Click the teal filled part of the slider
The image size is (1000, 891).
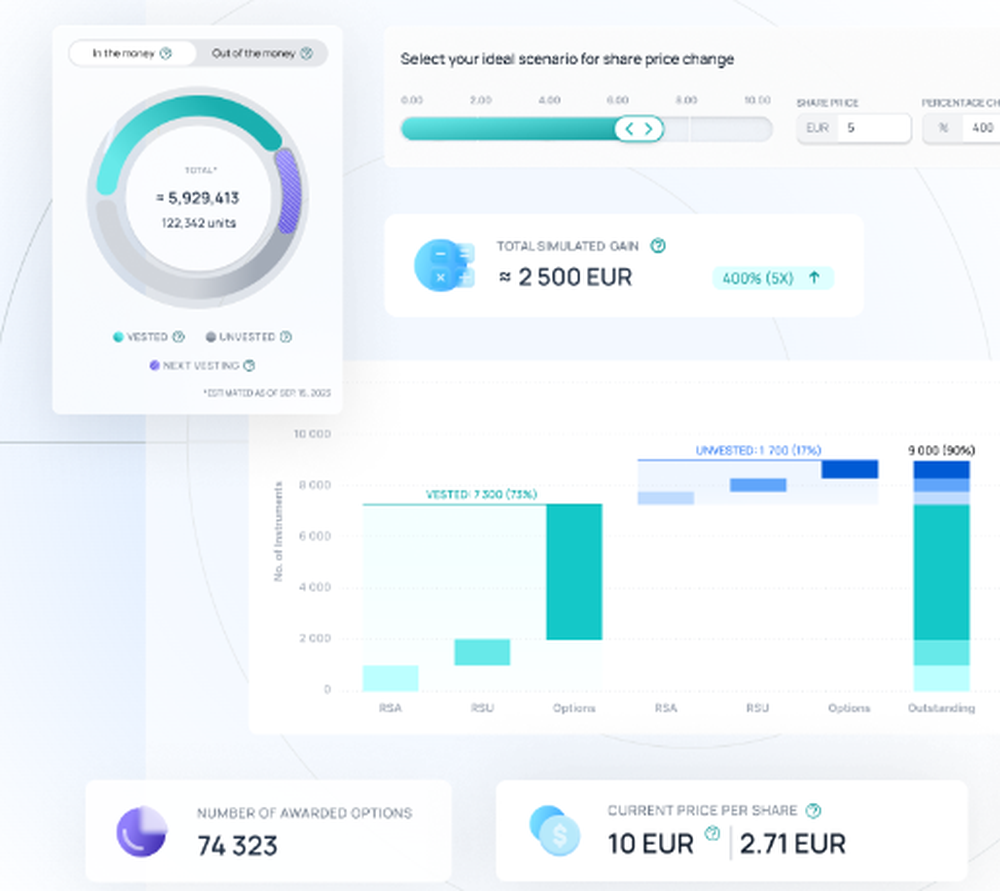508,129
